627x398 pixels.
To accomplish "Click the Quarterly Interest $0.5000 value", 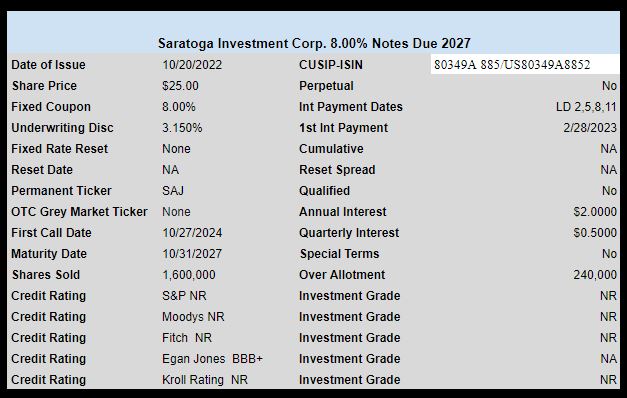I will click(595, 232).
